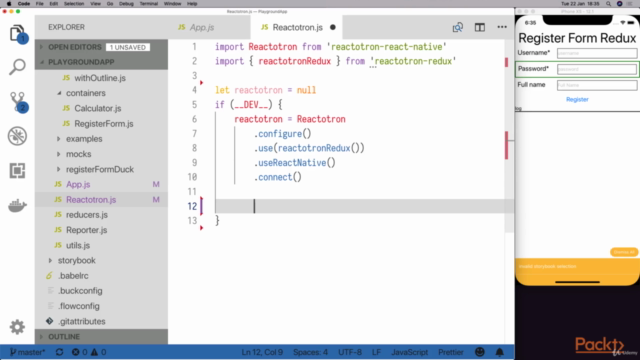640x360 pixels.
Task: Synchronize changes in status bar
Action: [60, 352]
